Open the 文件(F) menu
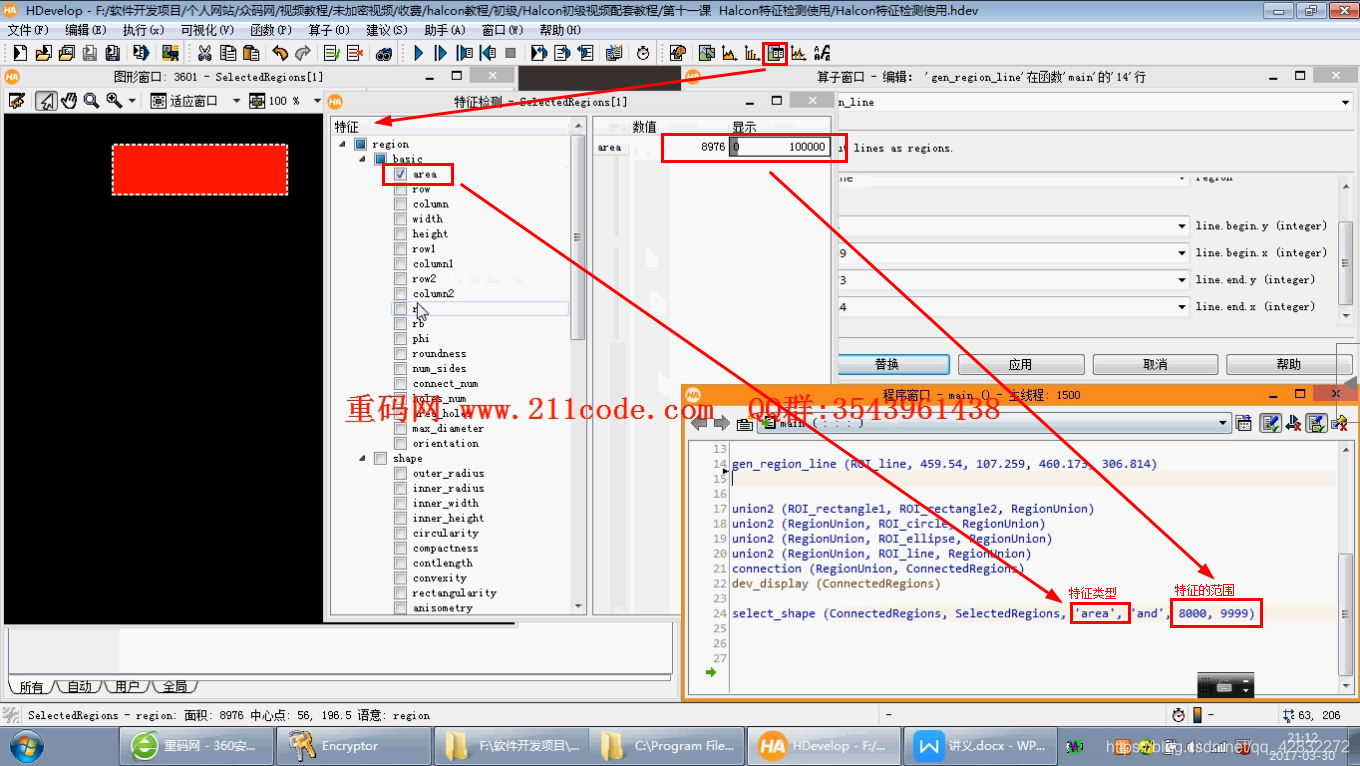 tap(27, 30)
